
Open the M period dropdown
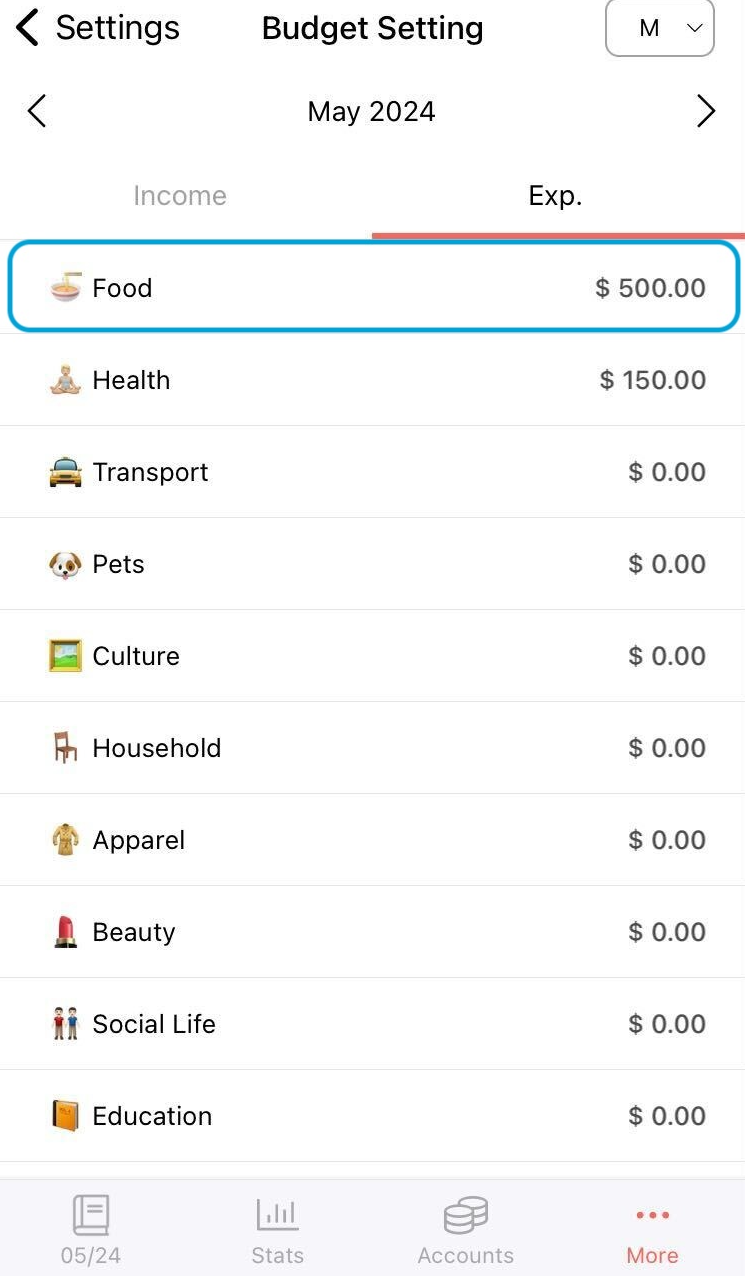[x=660, y=29]
